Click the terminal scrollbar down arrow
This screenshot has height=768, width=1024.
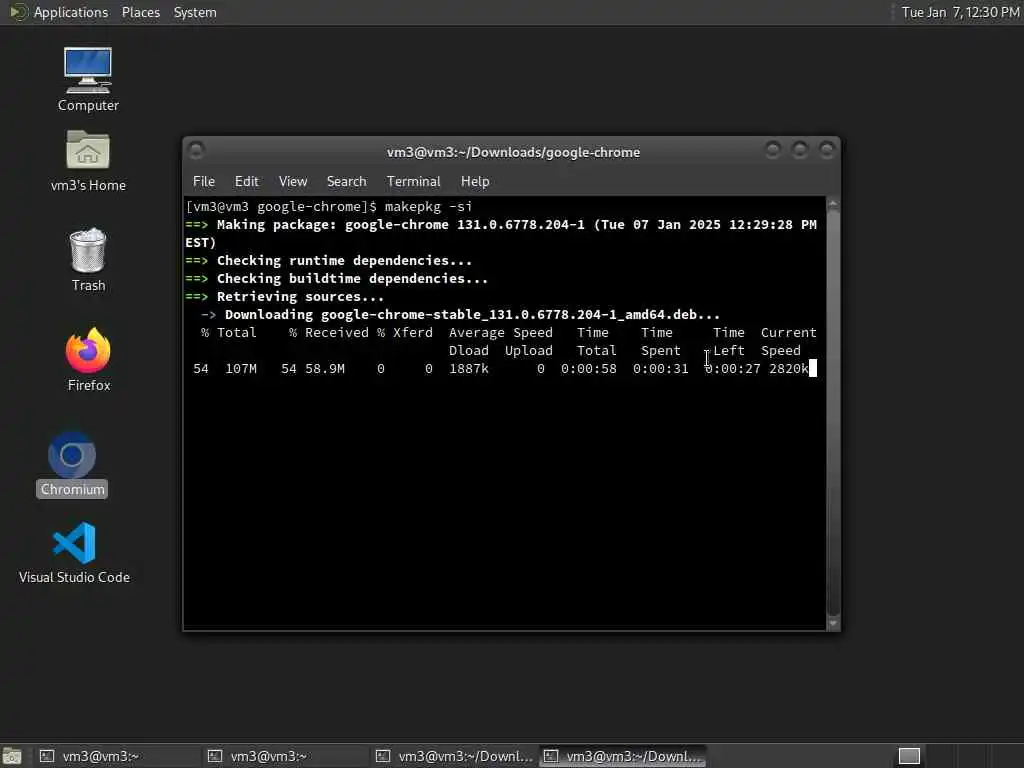tap(833, 623)
